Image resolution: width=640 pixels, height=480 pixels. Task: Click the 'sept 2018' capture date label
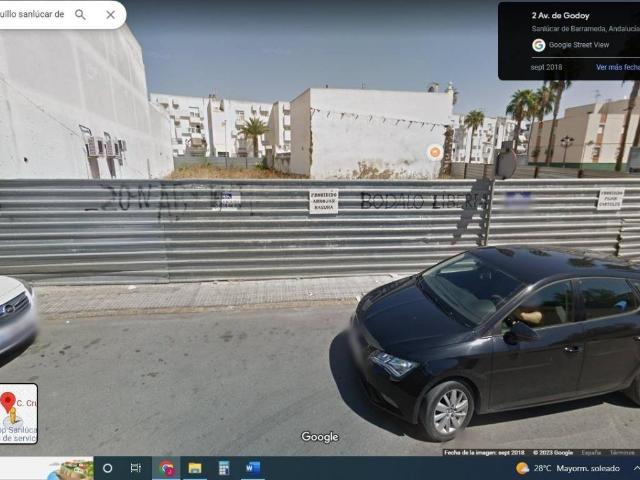[546, 67]
